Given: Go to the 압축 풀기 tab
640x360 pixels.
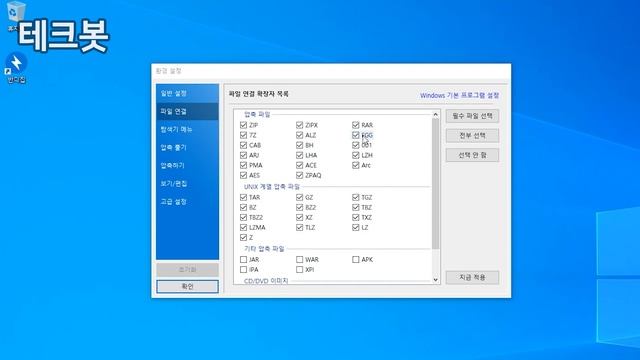Looking at the screenshot, I should coord(187,147).
